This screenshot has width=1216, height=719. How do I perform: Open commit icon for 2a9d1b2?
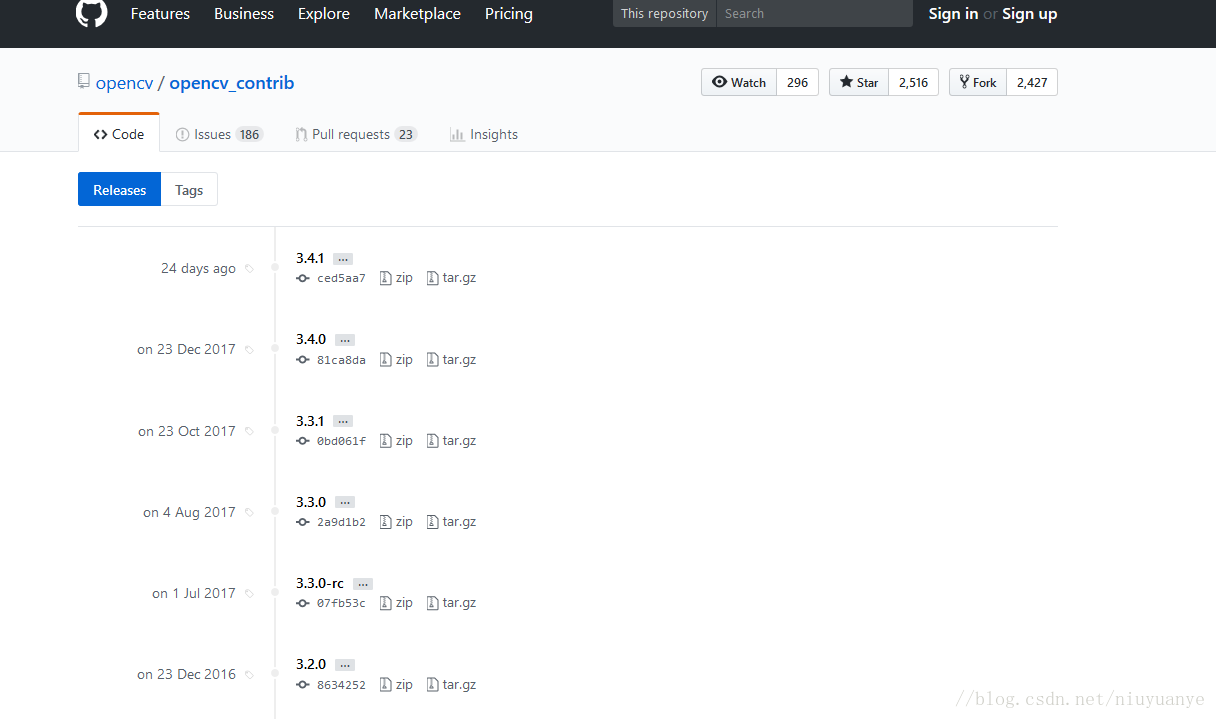pyautogui.click(x=303, y=522)
